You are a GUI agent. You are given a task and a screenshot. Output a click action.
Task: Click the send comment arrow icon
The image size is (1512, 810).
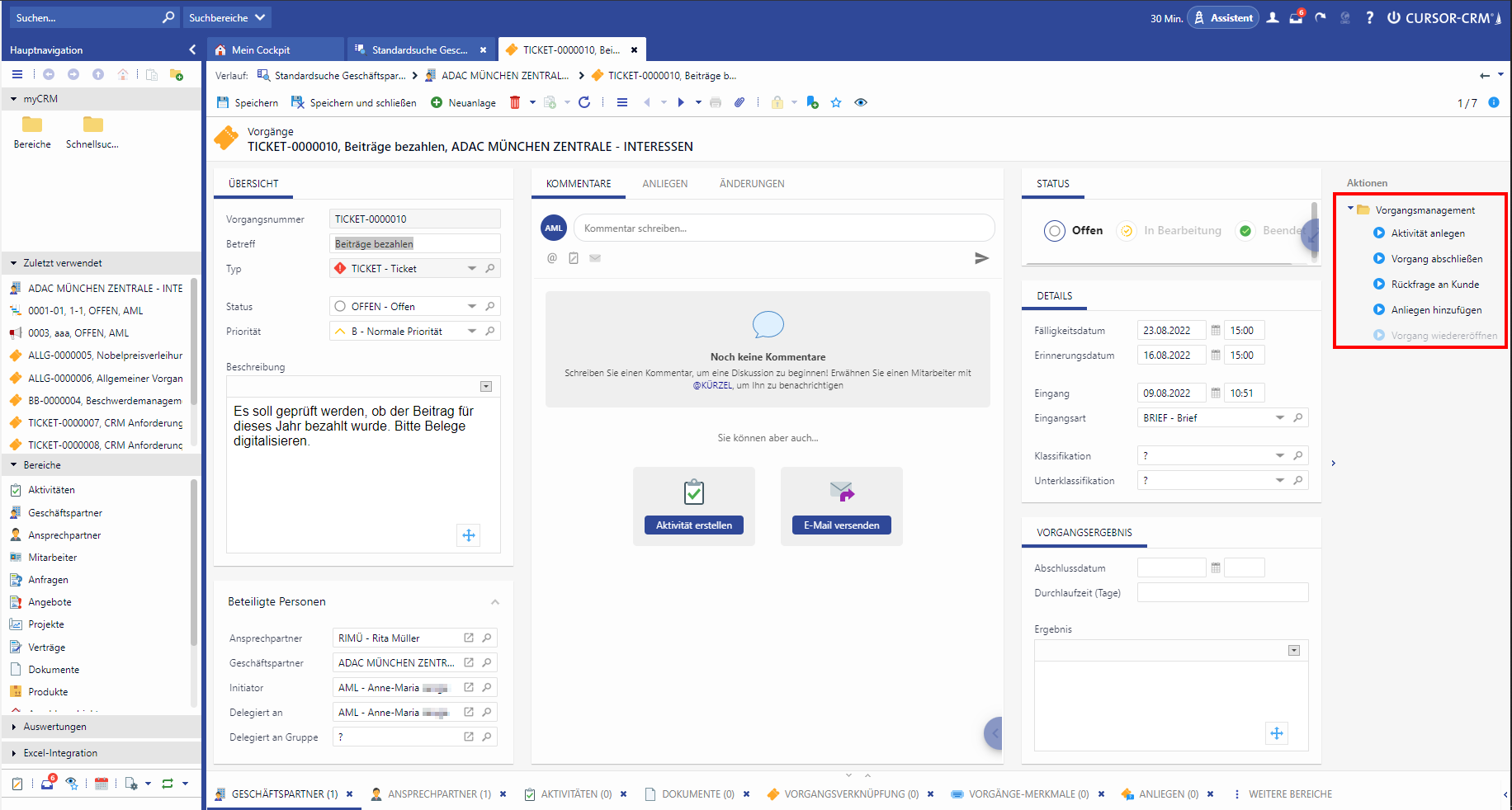click(981, 258)
